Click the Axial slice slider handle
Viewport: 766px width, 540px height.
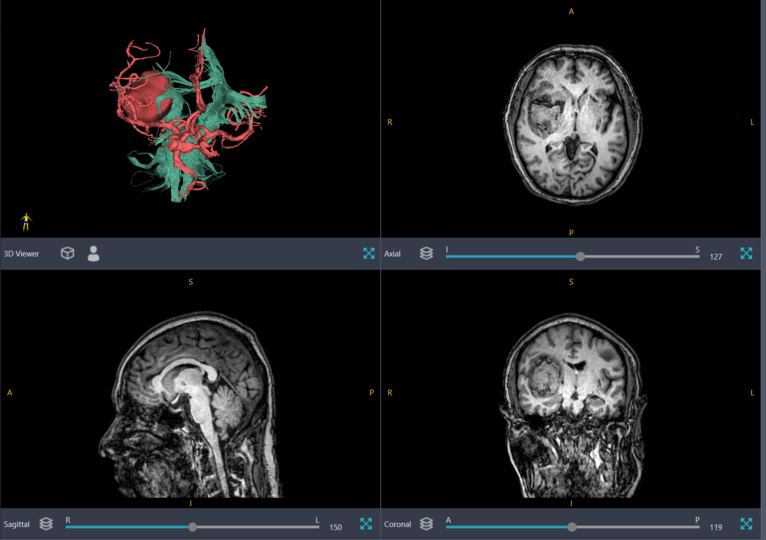(x=580, y=257)
